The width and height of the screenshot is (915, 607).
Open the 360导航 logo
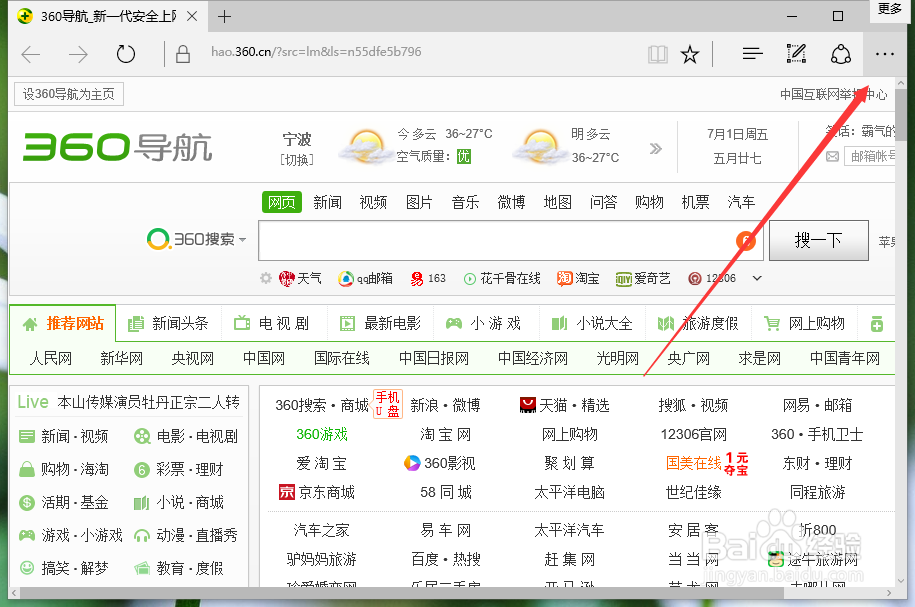117,146
